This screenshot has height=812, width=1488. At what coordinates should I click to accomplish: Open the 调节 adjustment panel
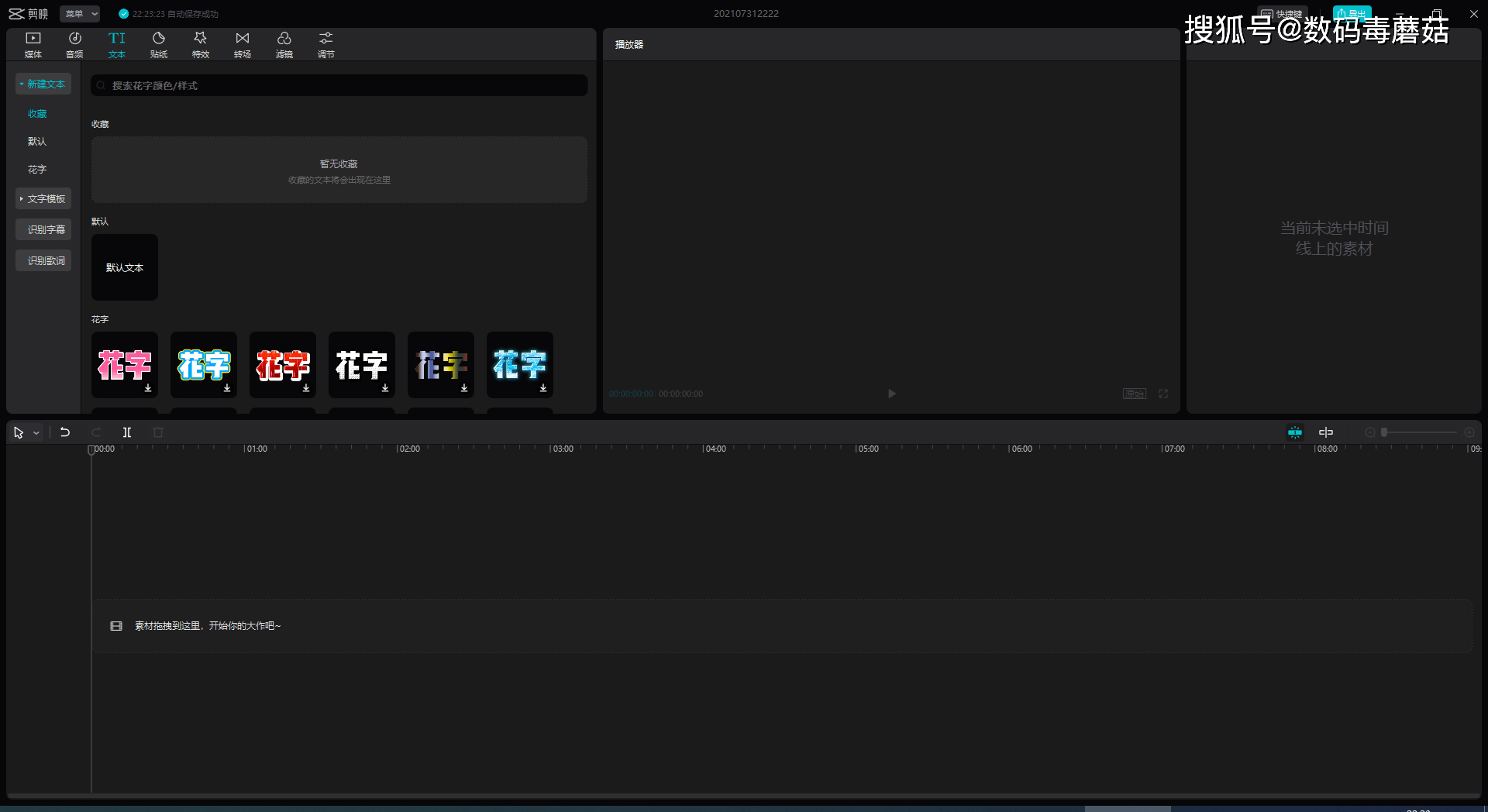pyautogui.click(x=326, y=45)
